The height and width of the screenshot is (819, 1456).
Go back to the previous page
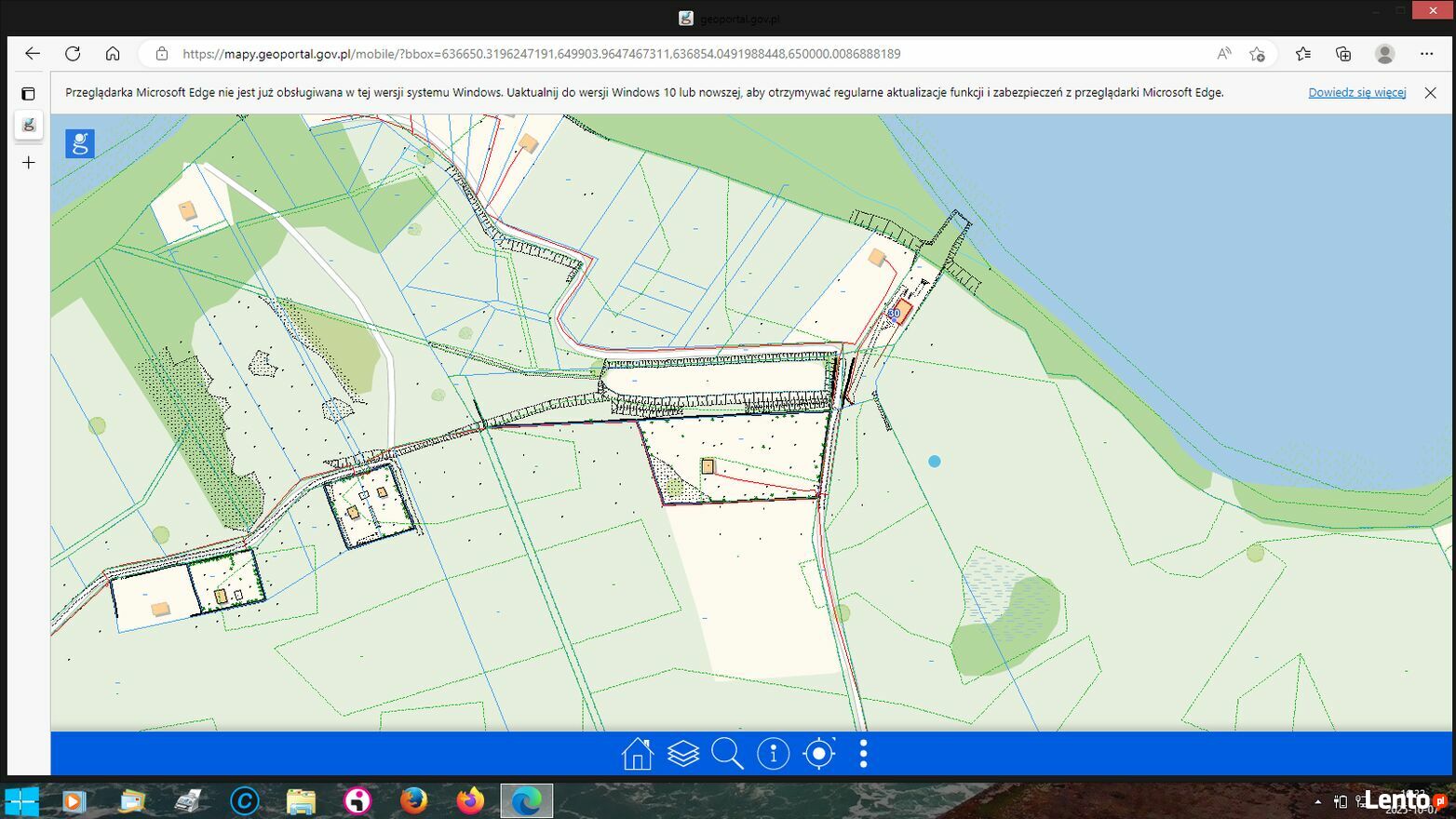coord(33,54)
